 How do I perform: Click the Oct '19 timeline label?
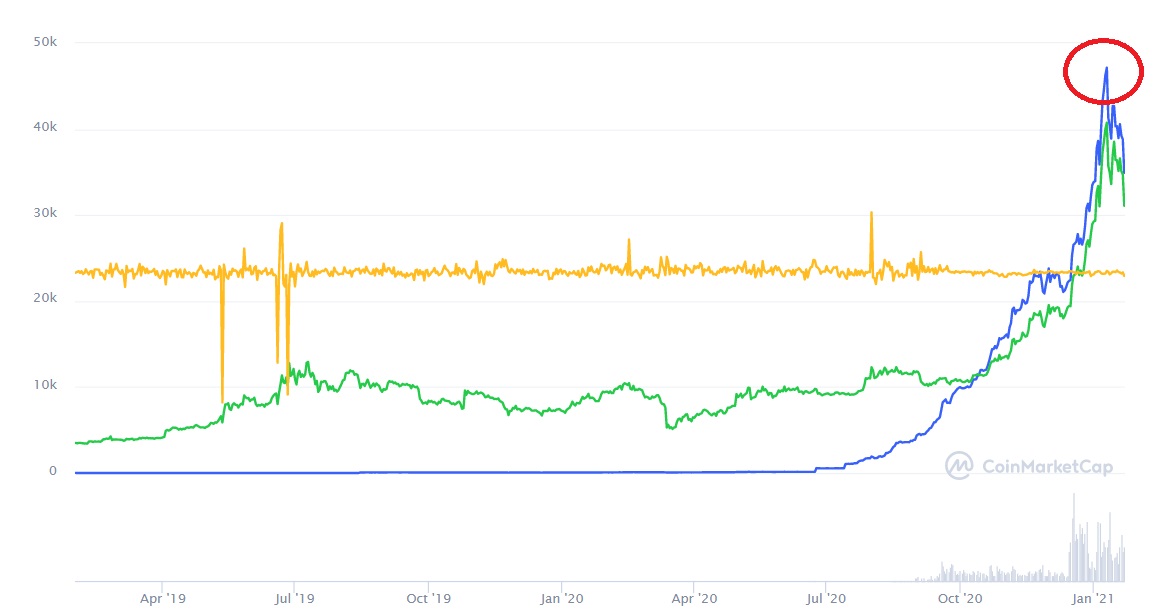click(428, 598)
